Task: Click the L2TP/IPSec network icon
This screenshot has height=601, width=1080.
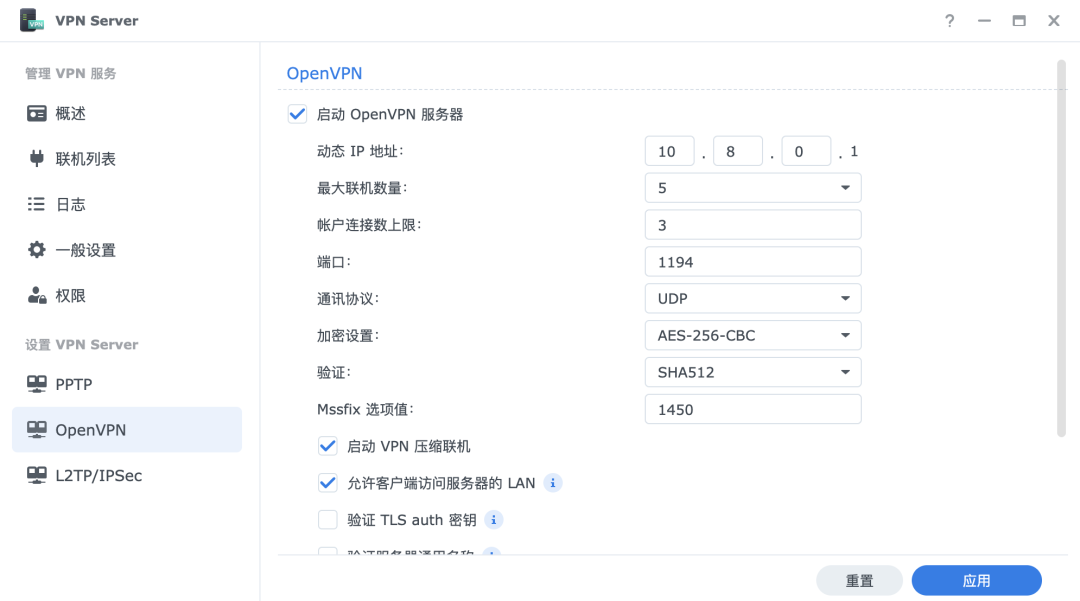Action: (x=37, y=475)
